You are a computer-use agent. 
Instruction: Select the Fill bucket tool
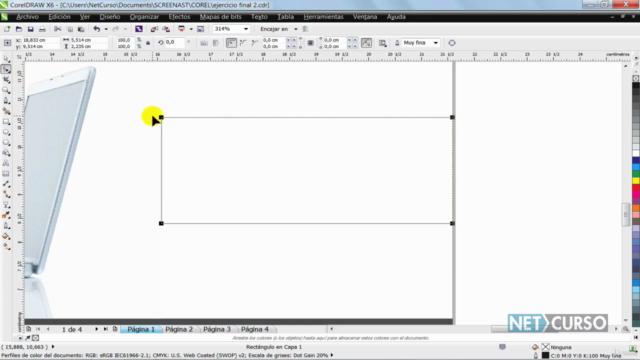(6, 236)
